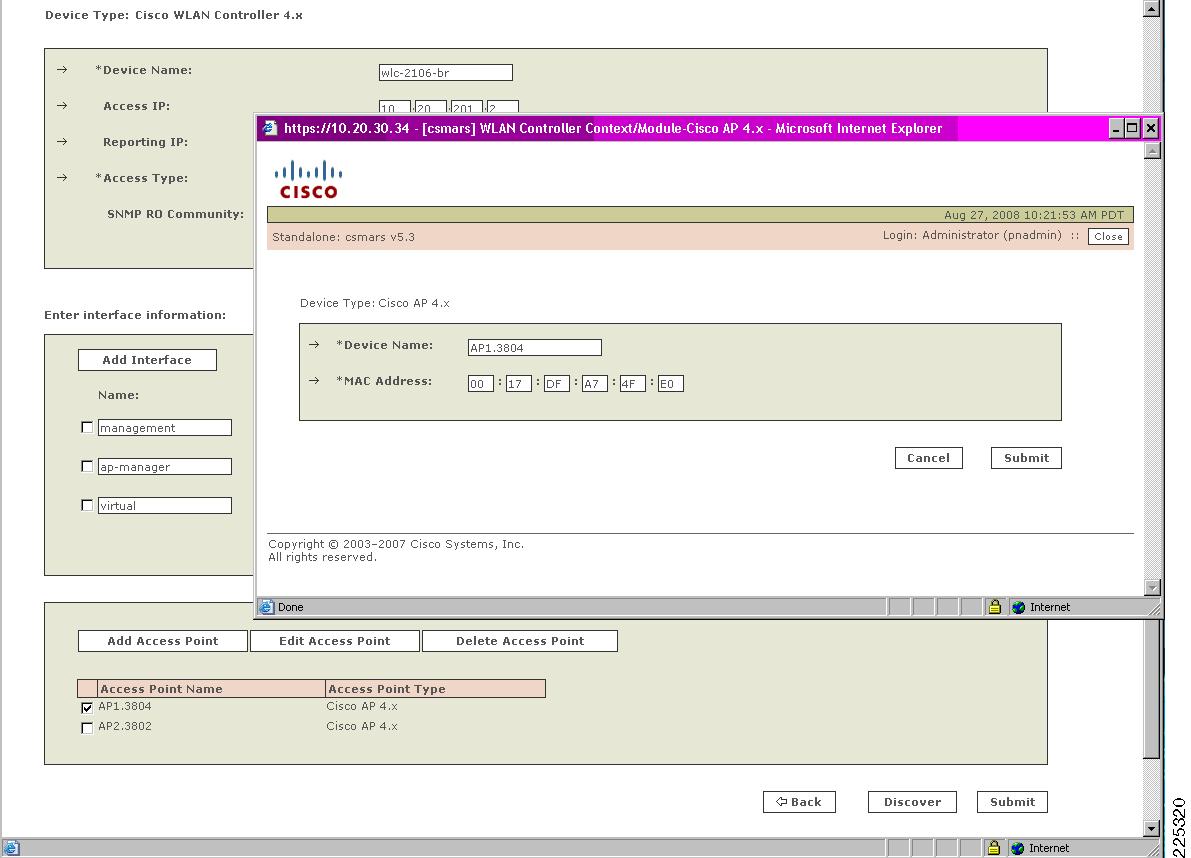Click Delete Access Point button
Image resolution: width=1191 pixels, height=858 pixels.
click(520, 641)
